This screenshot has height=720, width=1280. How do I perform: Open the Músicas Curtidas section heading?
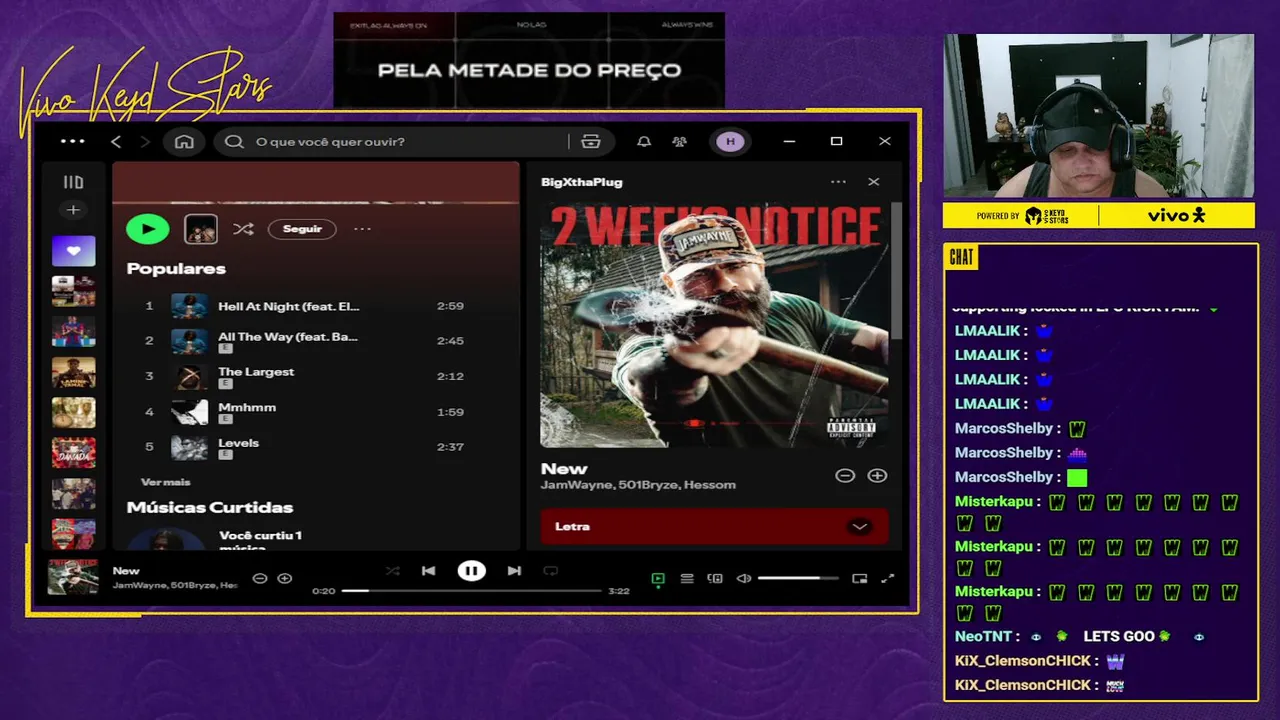pos(210,508)
